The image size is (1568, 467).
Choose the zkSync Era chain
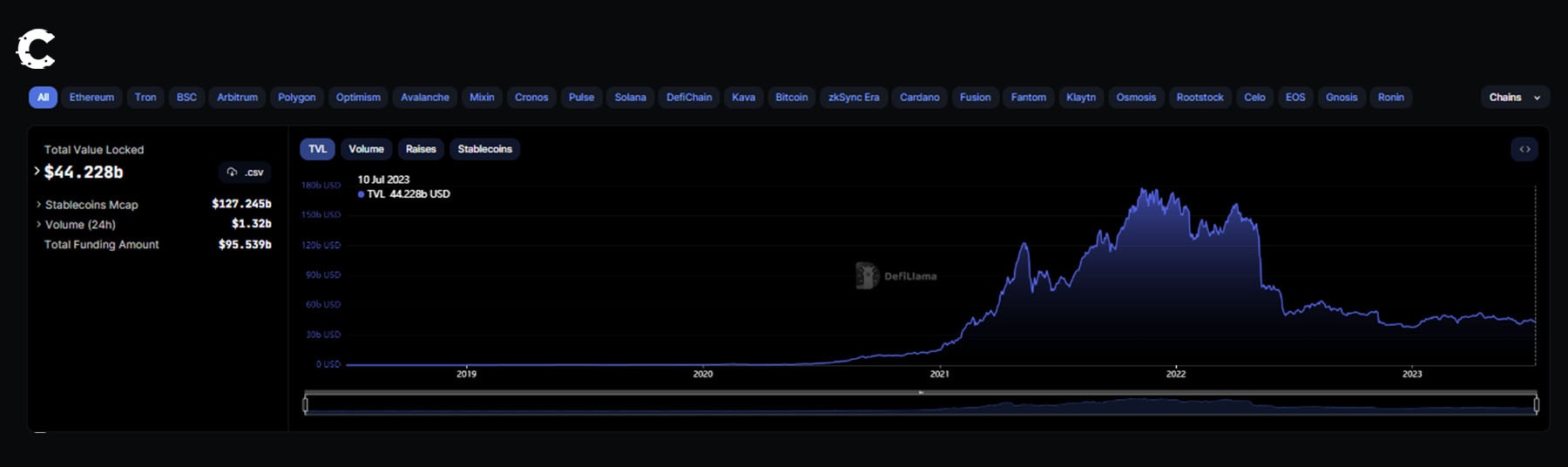[853, 98]
